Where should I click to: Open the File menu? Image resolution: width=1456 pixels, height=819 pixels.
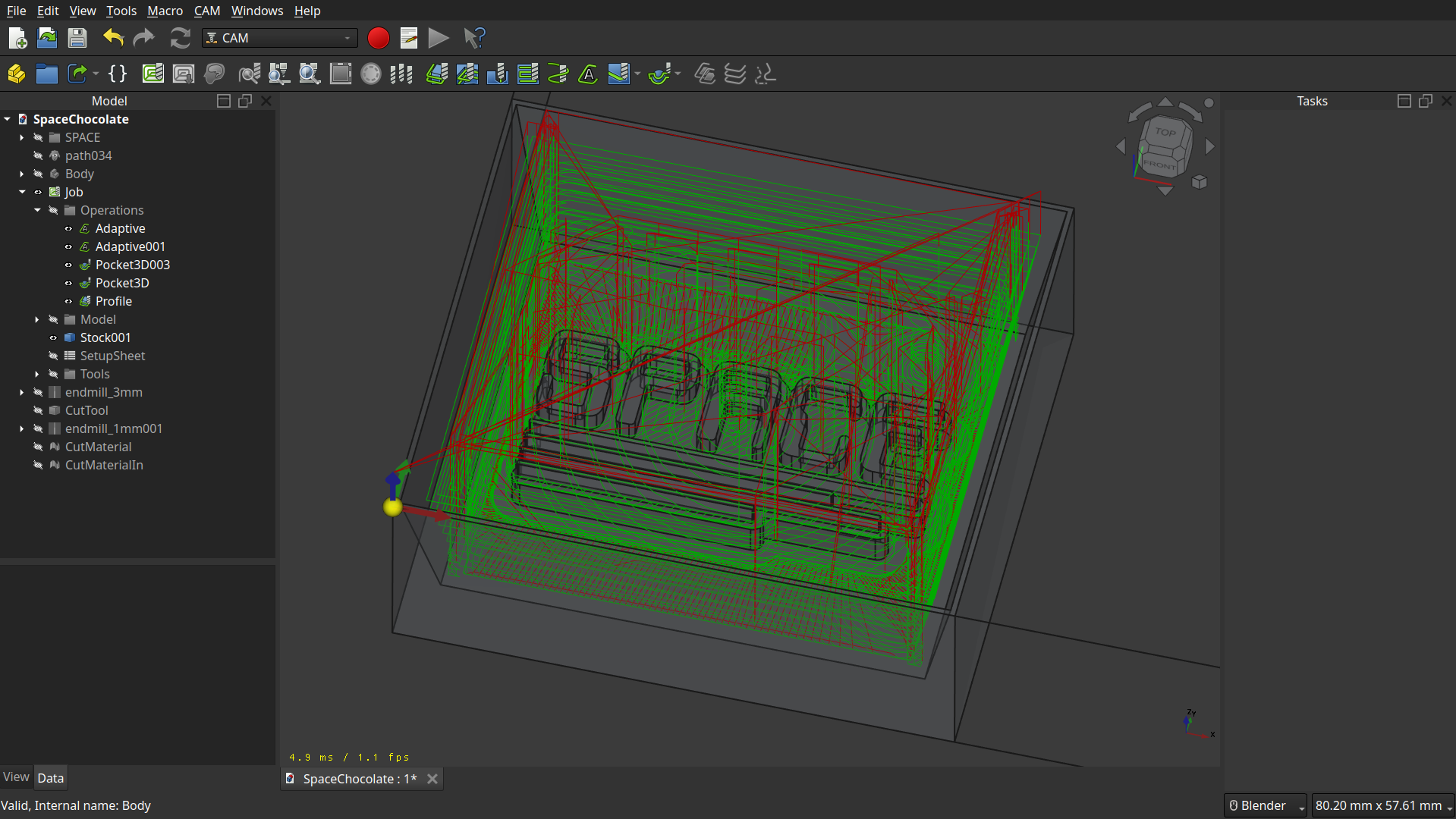click(x=16, y=11)
